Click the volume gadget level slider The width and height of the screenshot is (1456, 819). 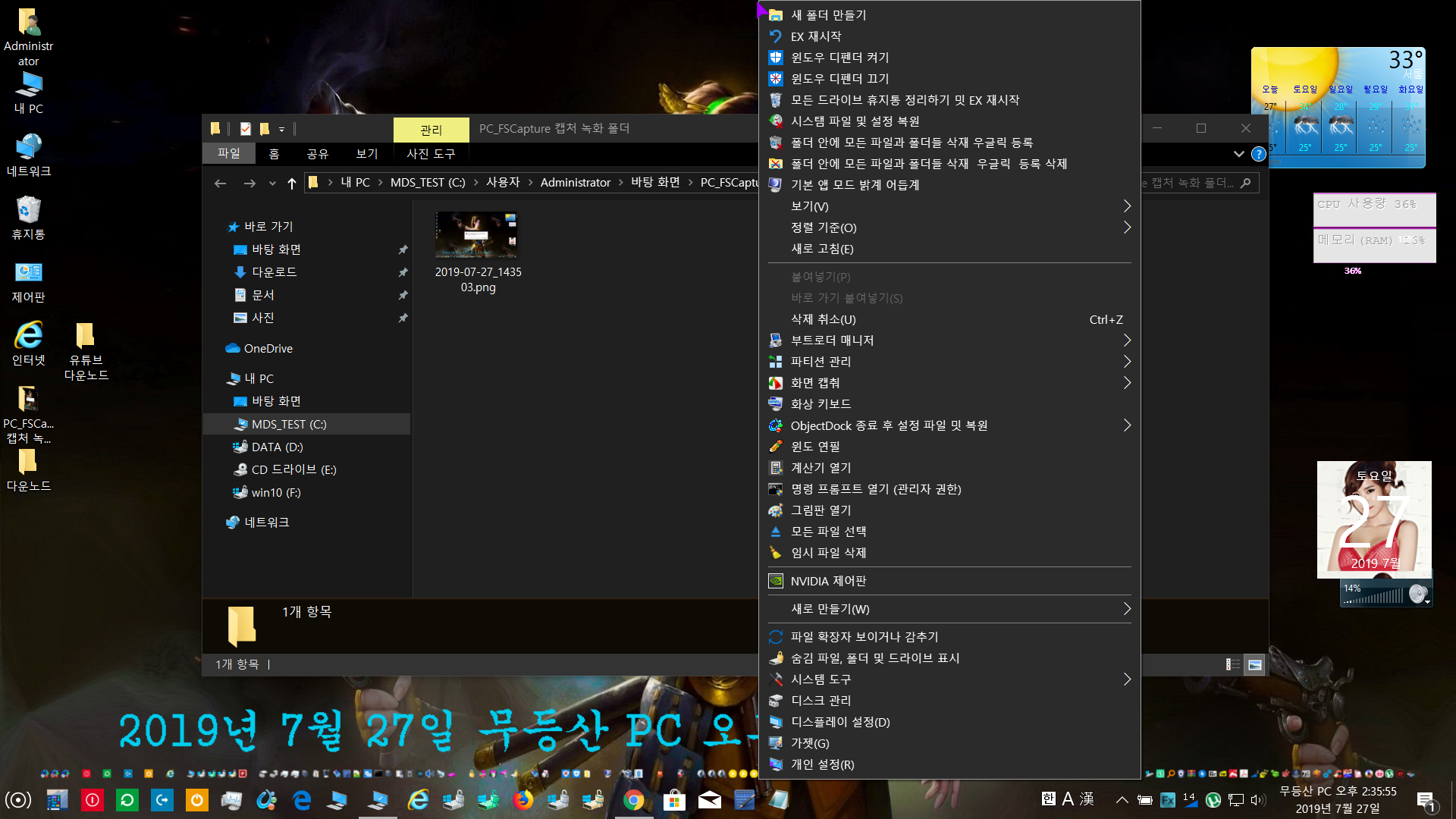tap(1375, 597)
